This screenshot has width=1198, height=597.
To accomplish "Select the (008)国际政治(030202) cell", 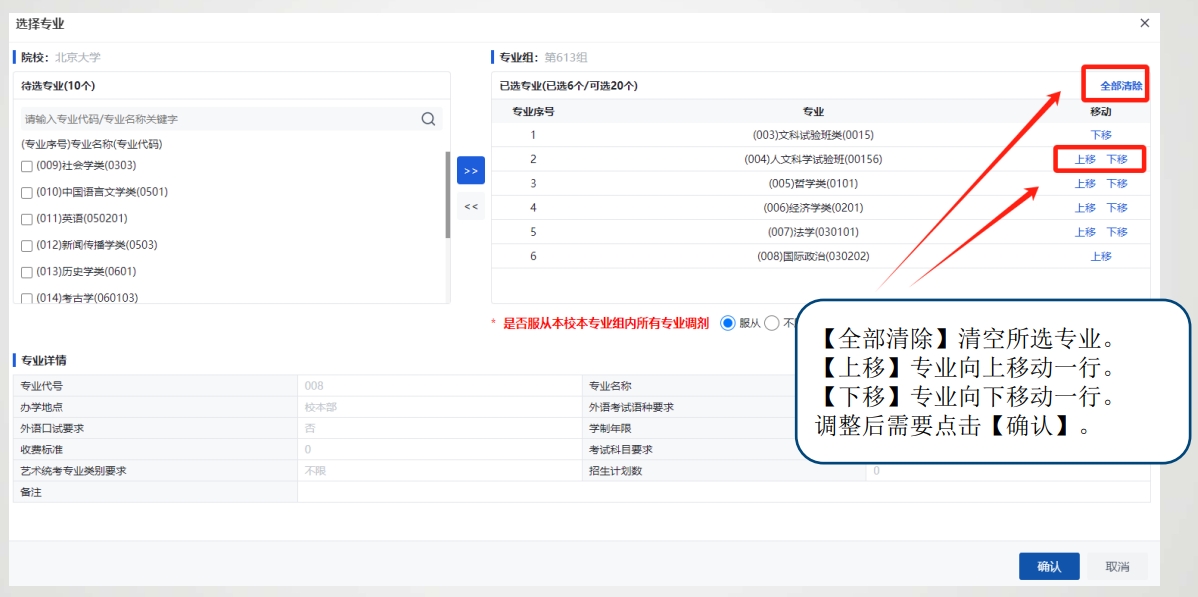I will (x=813, y=257).
